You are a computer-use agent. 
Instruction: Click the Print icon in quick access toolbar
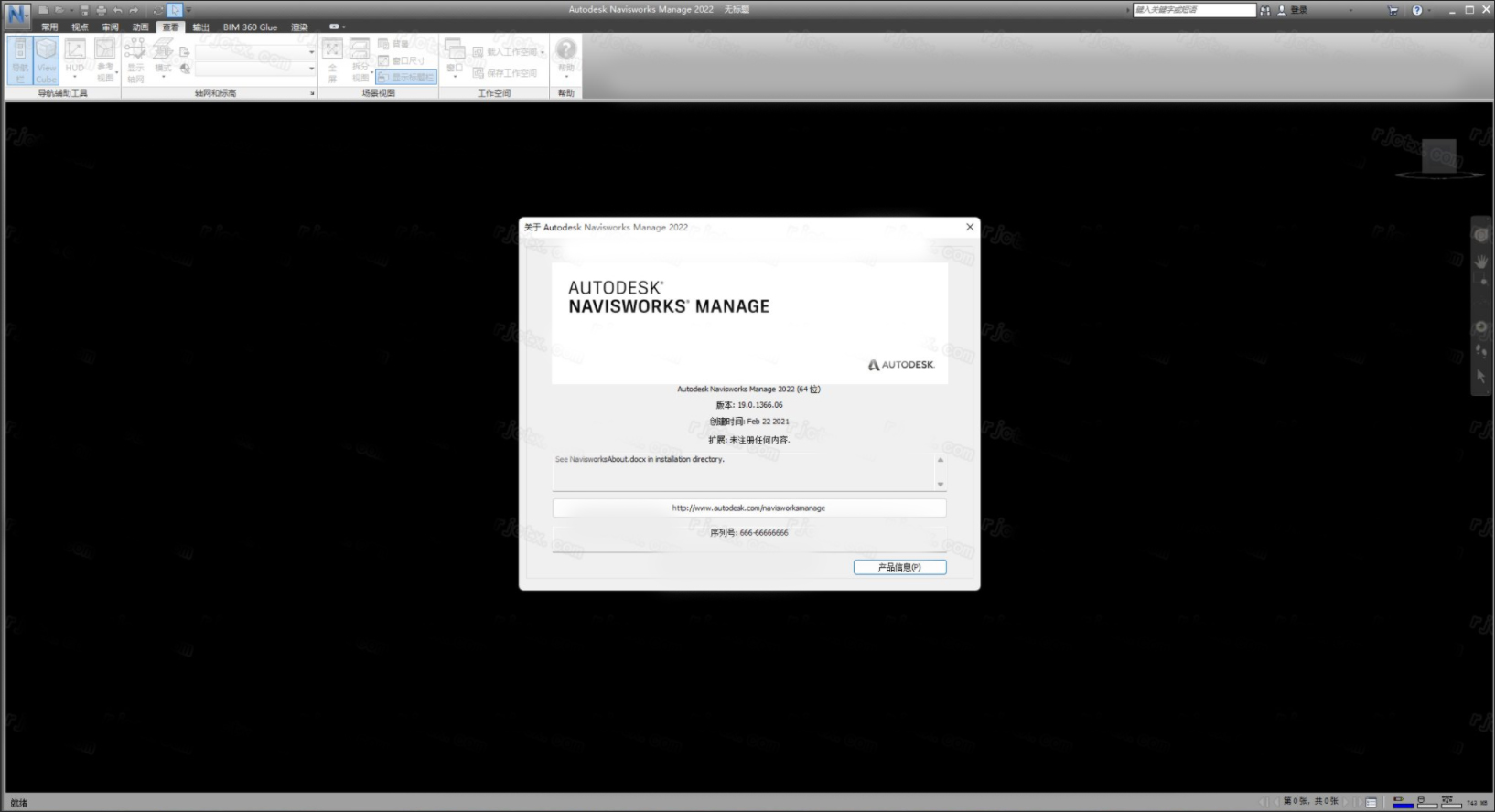pos(101,10)
